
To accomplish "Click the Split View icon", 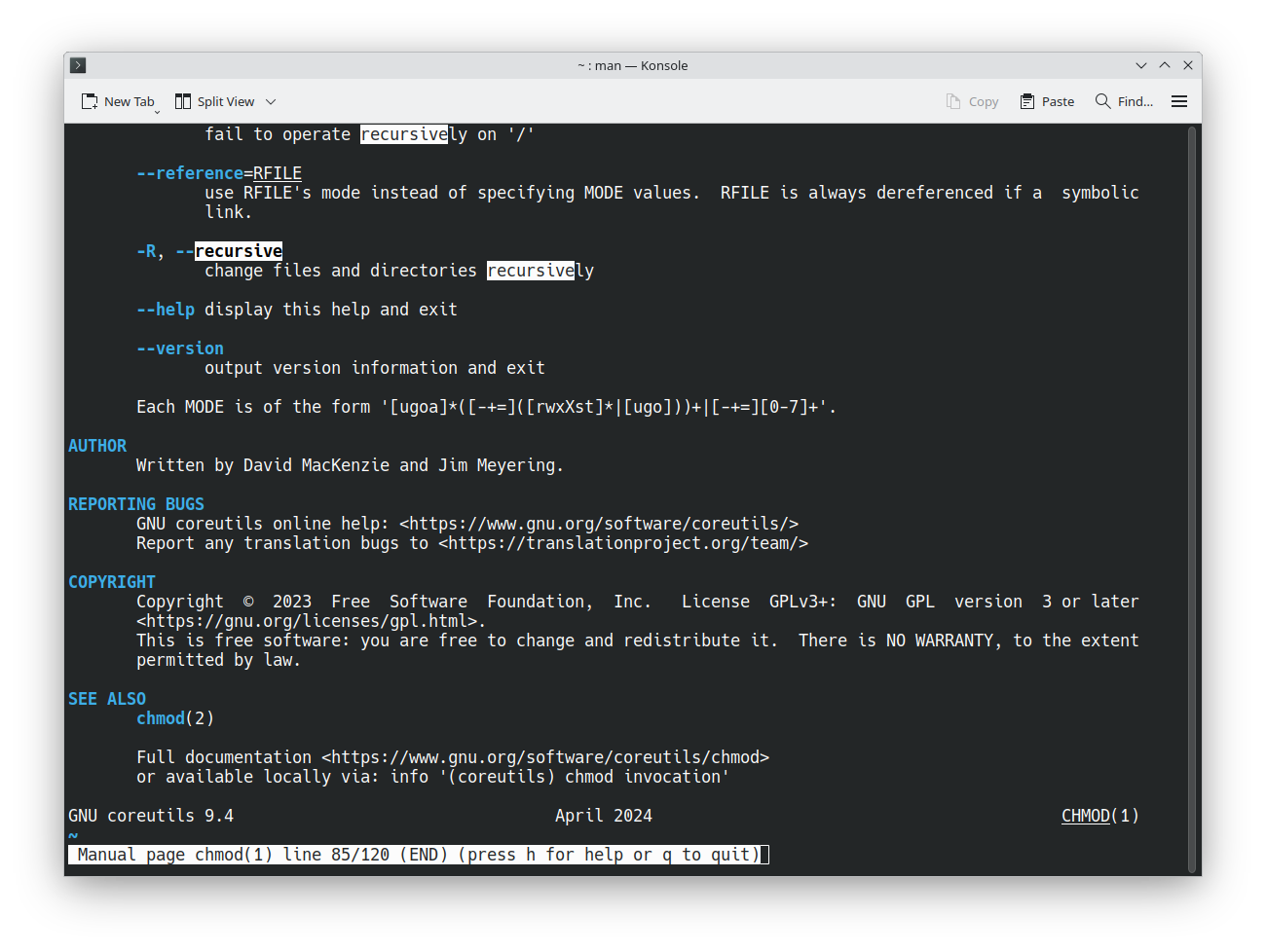I will tap(183, 101).
